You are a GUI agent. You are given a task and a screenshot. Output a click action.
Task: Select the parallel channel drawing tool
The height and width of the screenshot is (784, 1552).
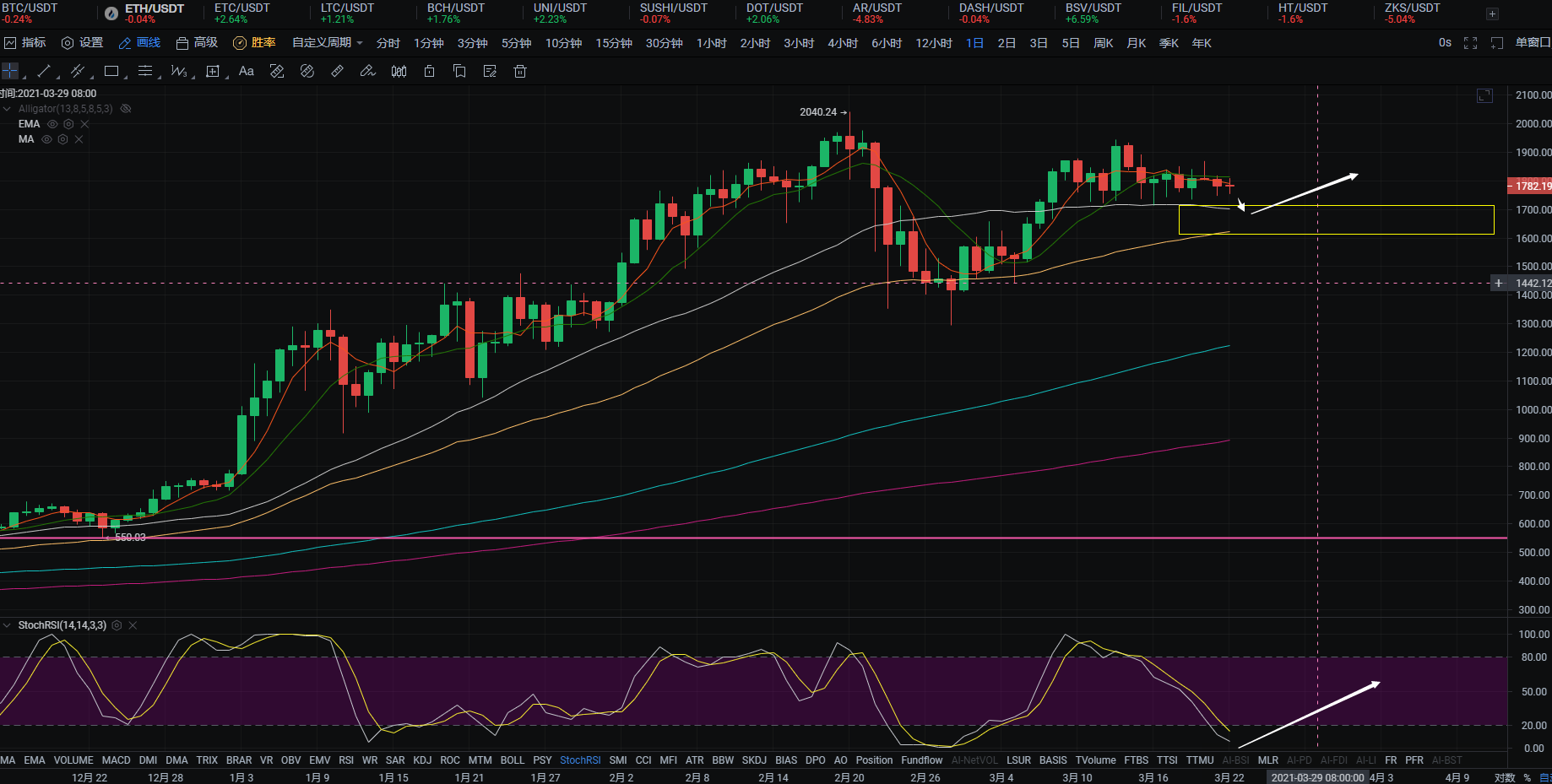(78, 72)
